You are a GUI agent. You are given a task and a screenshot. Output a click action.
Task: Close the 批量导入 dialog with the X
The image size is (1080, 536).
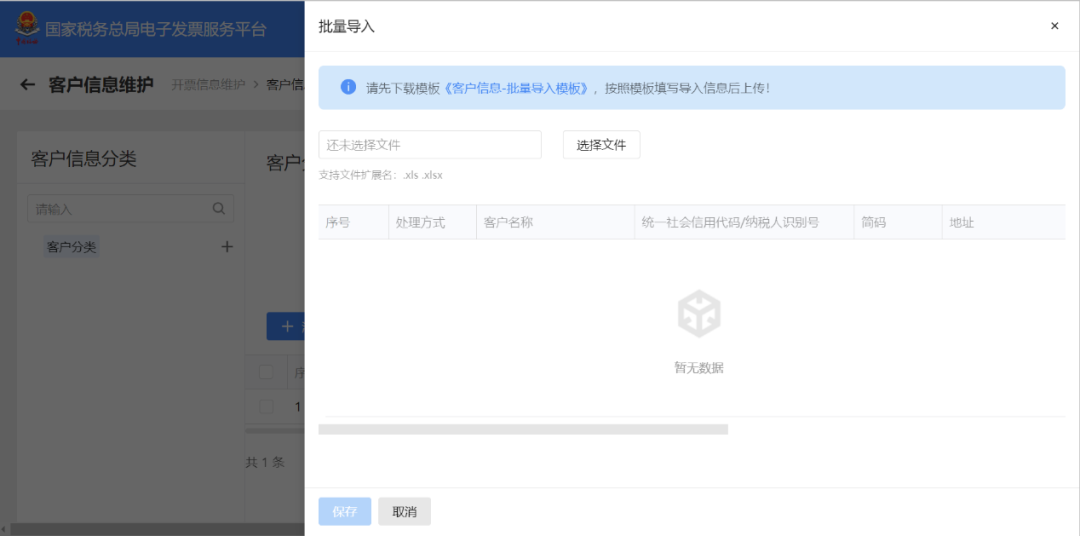click(1054, 26)
